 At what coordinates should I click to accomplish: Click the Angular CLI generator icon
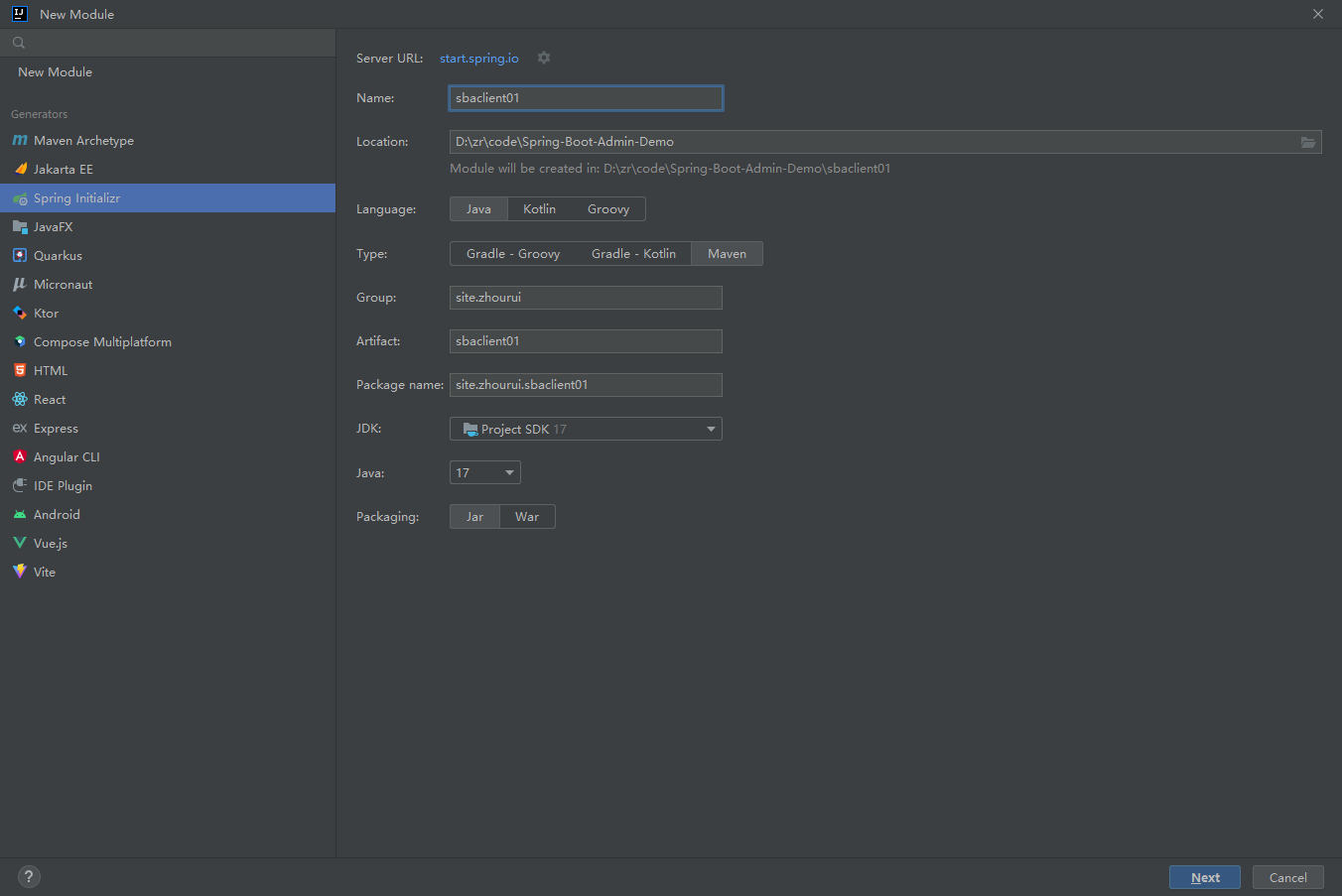[x=20, y=456]
